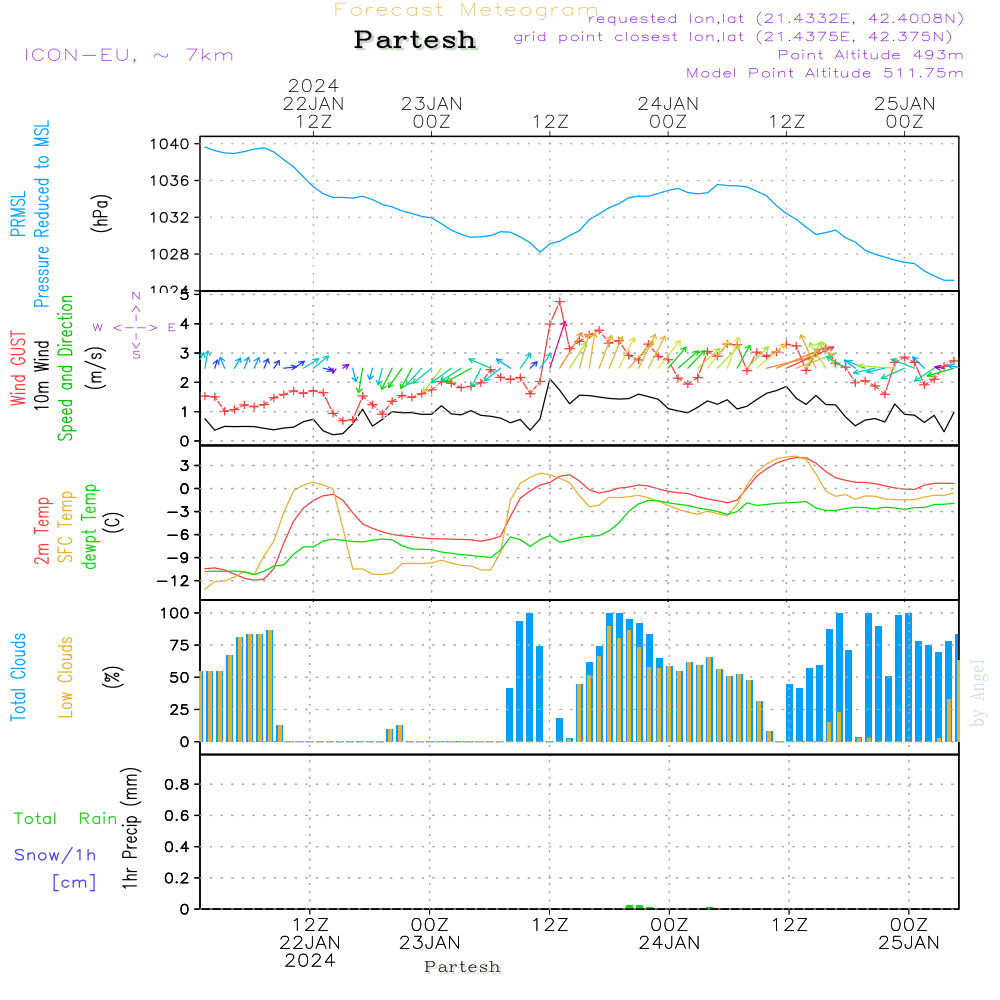1000x1000 pixels.
Task: Click the −9 temperature axis value
Action: click(179, 558)
